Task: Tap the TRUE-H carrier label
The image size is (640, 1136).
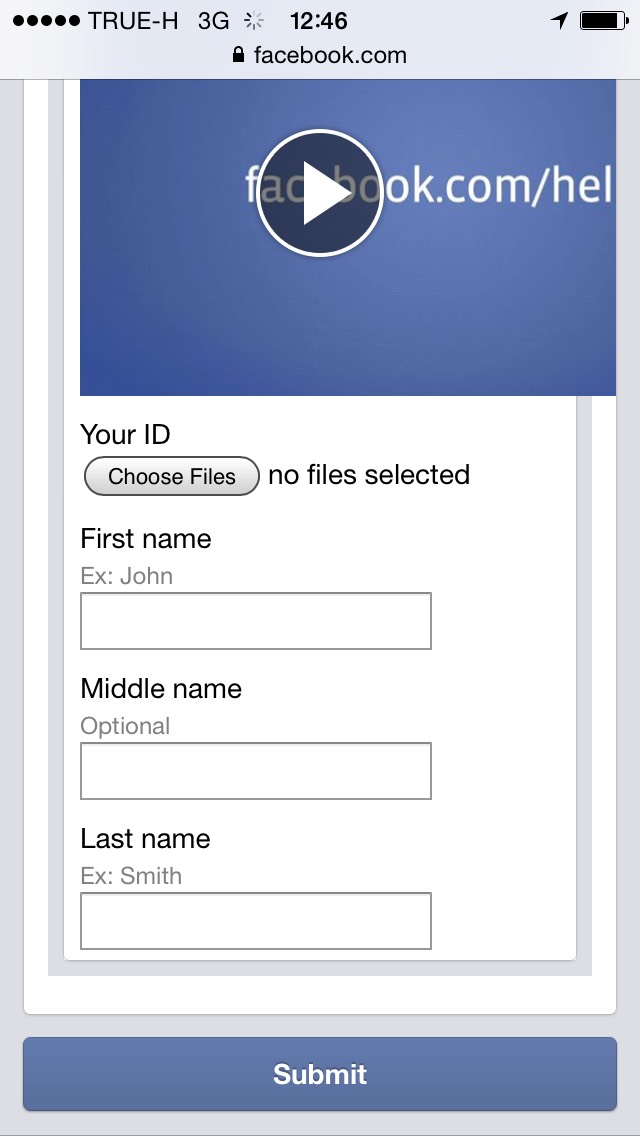Action: click(x=135, y=20)
